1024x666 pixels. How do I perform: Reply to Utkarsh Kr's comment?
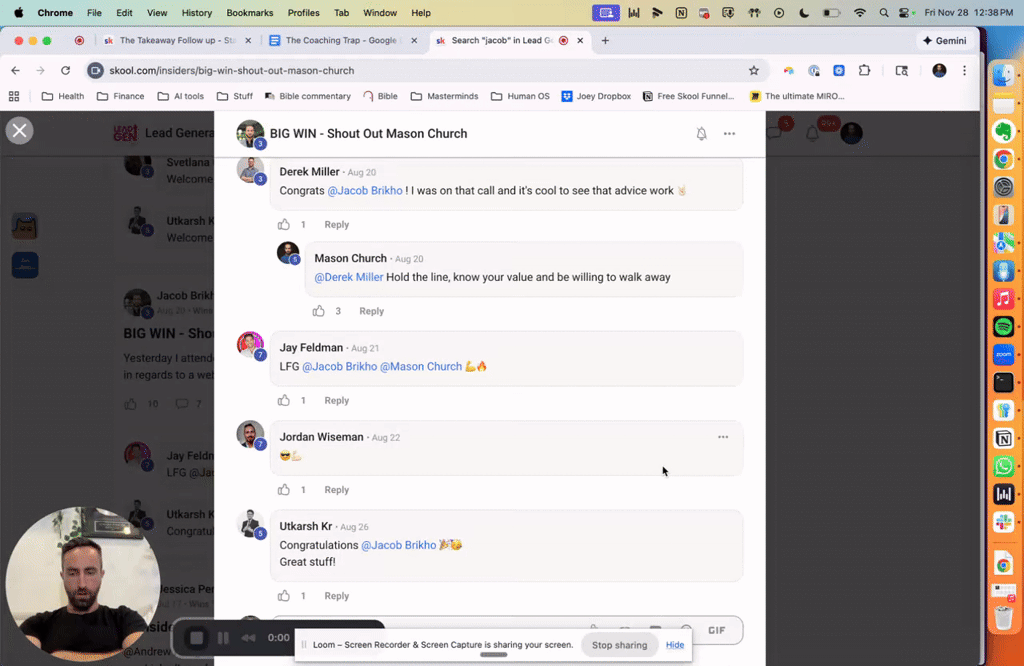coord(336,595)
